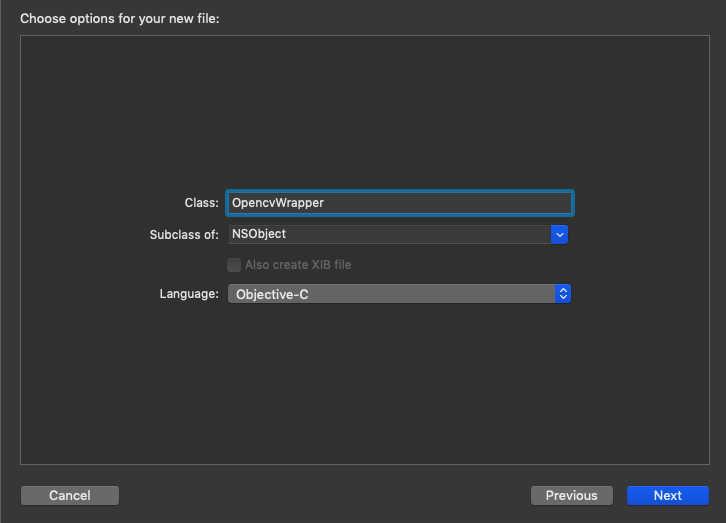Go back with the Previous button

[572, 495]
